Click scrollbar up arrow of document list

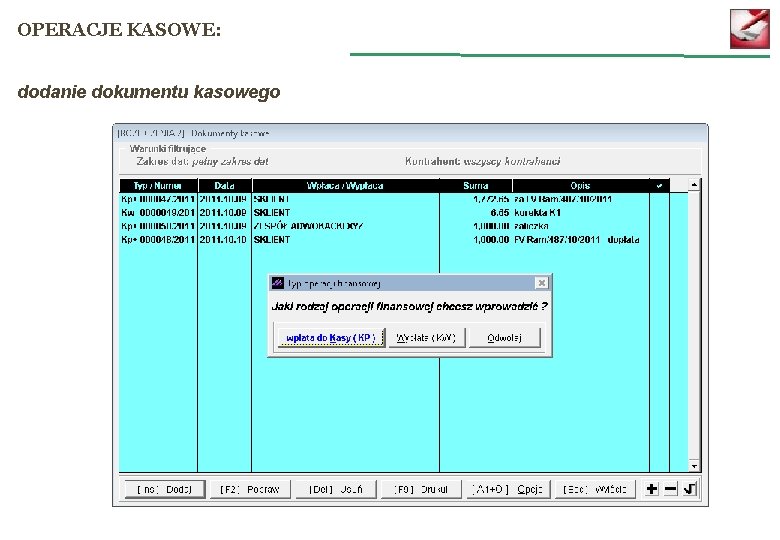694,185
